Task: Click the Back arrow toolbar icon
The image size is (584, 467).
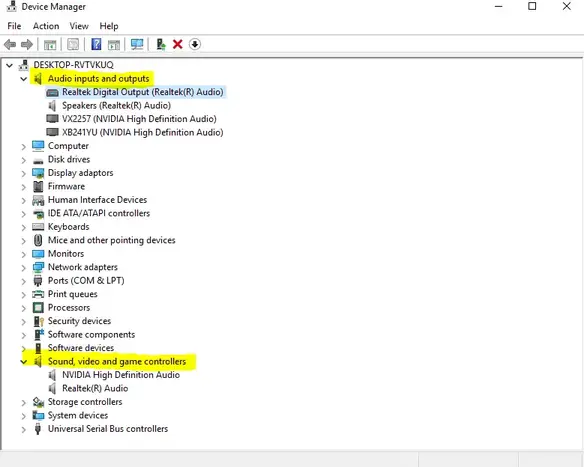Action: point(10,45)
